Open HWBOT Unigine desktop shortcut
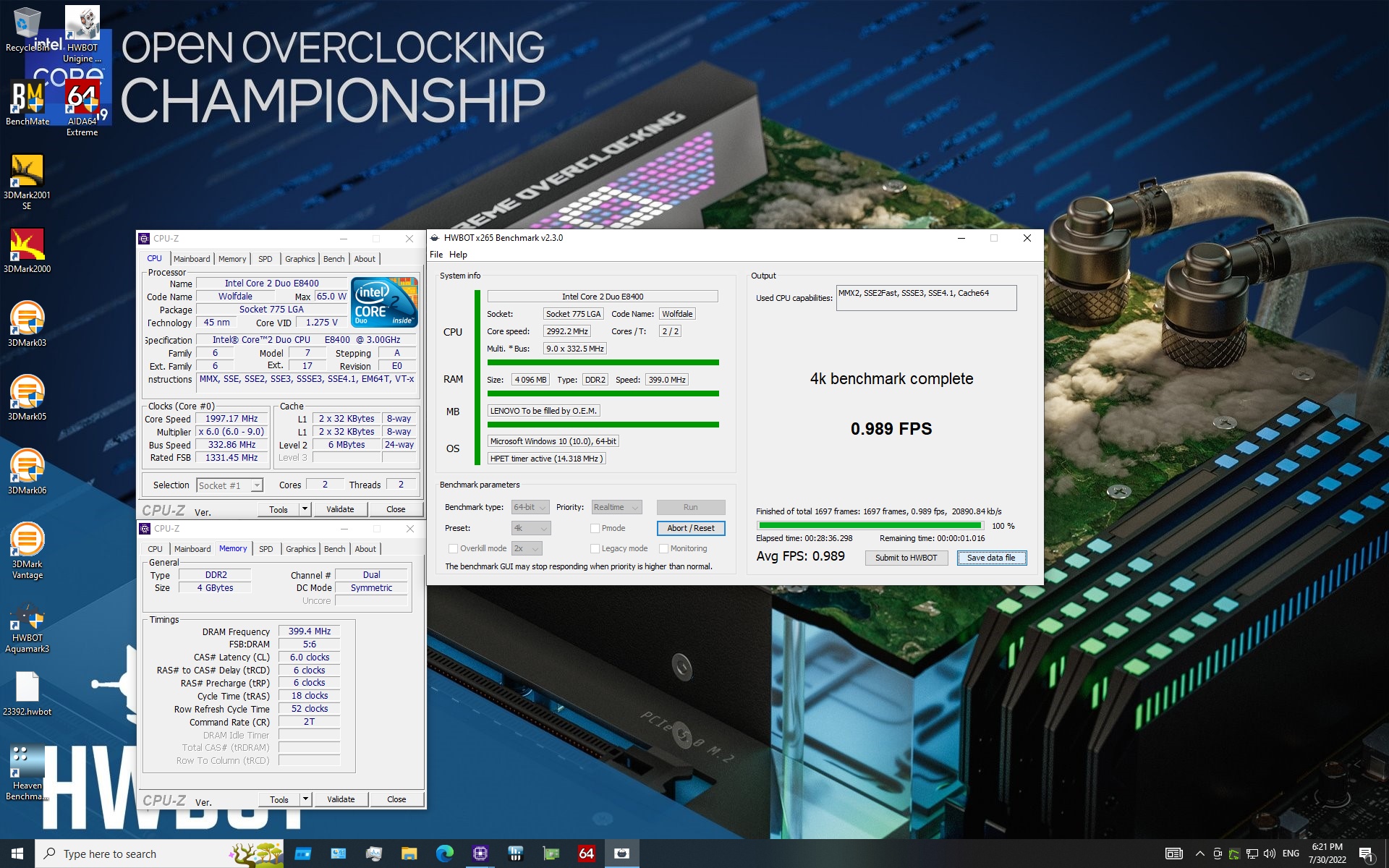 [x=82, y=34]
